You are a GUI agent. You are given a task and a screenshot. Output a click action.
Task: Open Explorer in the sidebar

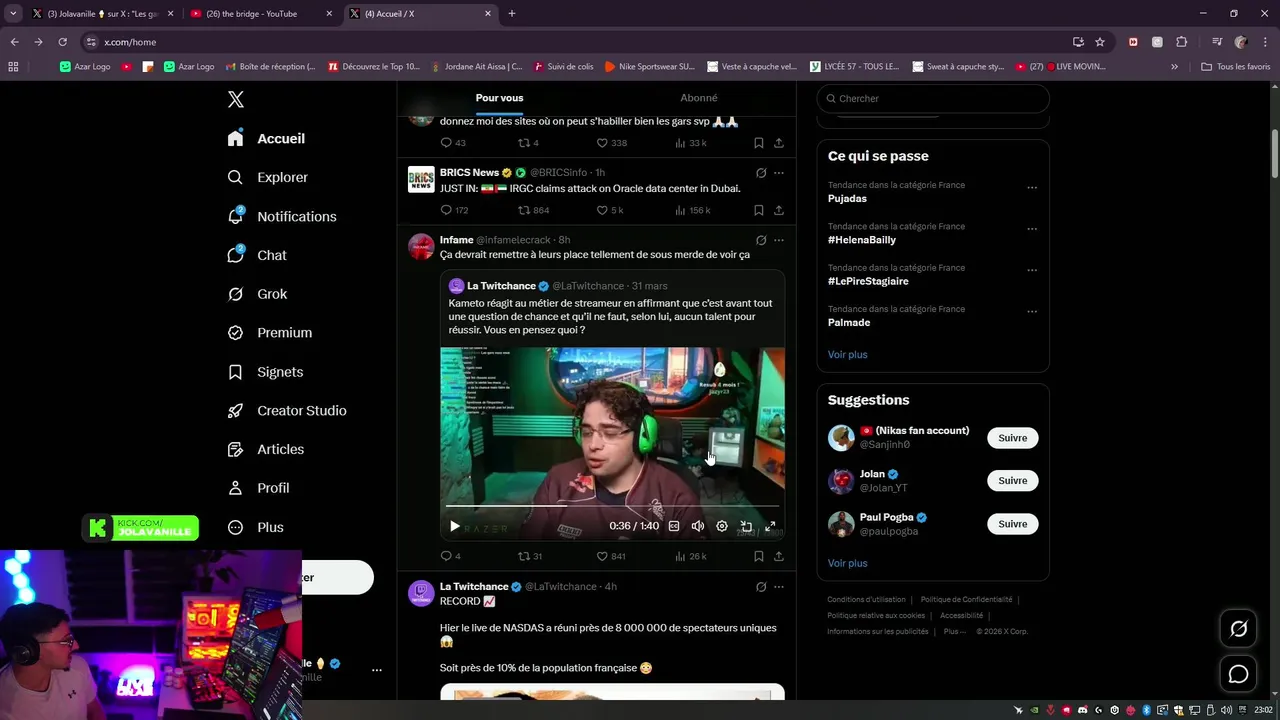tap(267, 177)
